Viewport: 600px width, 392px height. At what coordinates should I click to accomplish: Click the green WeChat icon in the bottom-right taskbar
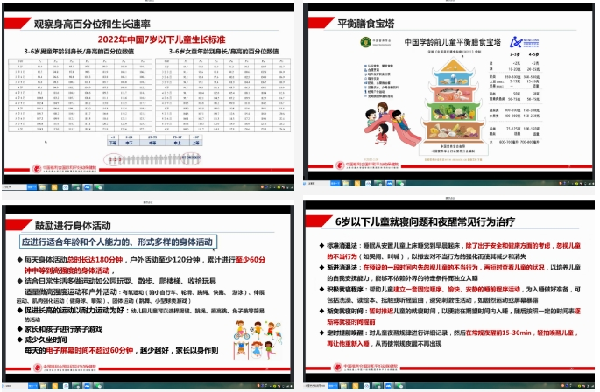tap(399, 386)
